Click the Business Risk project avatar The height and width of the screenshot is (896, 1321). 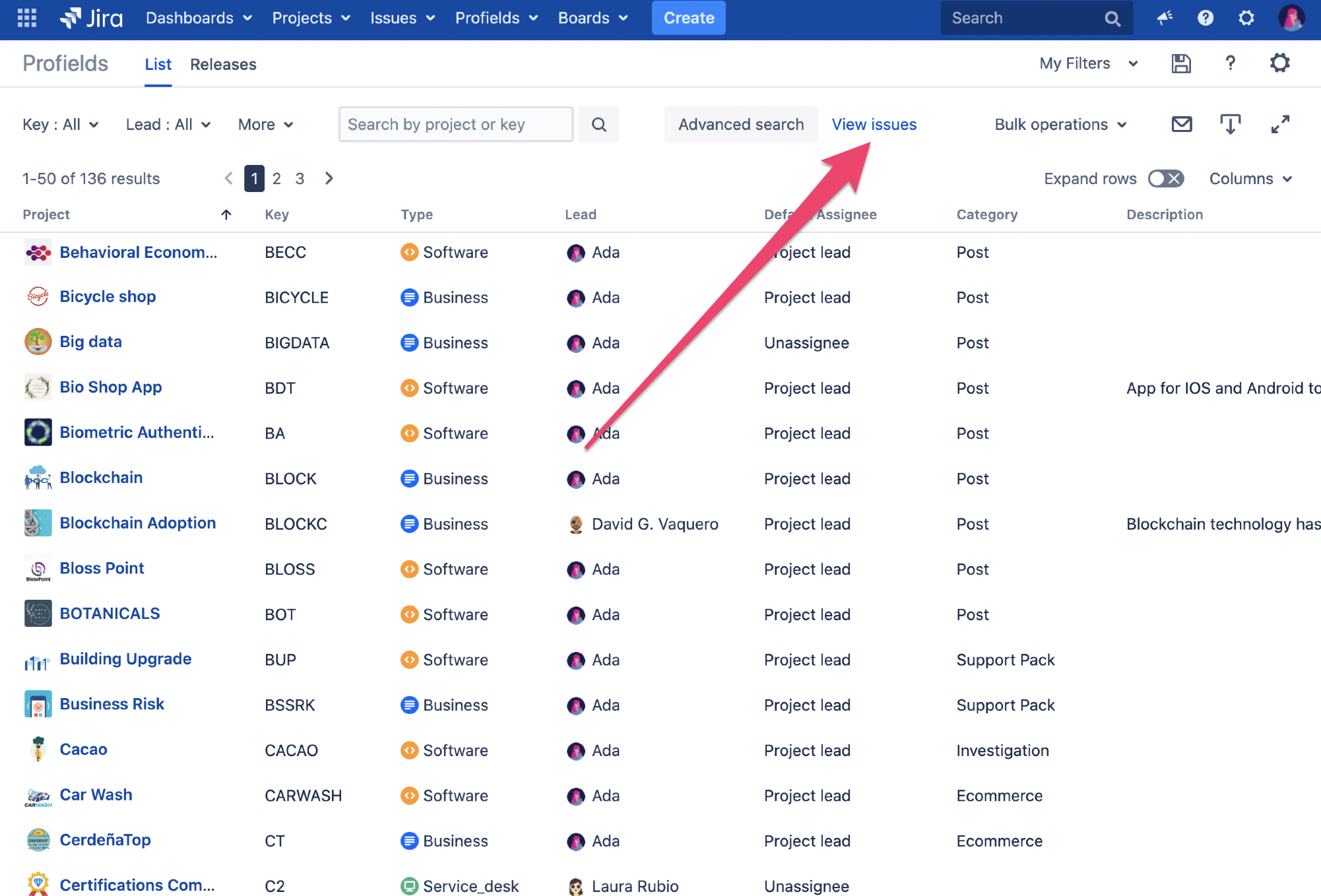(x=38, y=704)
